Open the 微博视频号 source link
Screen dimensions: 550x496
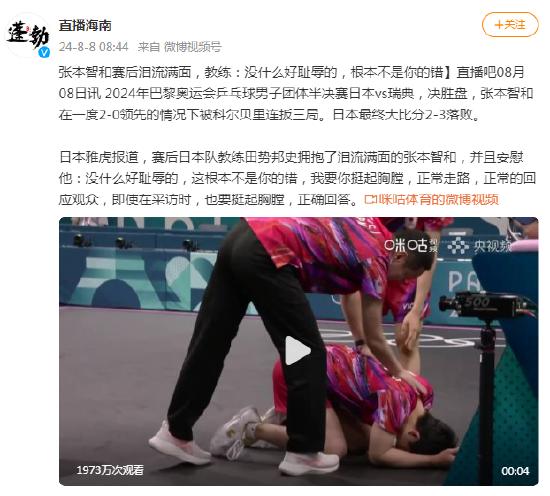coord(193,47)
